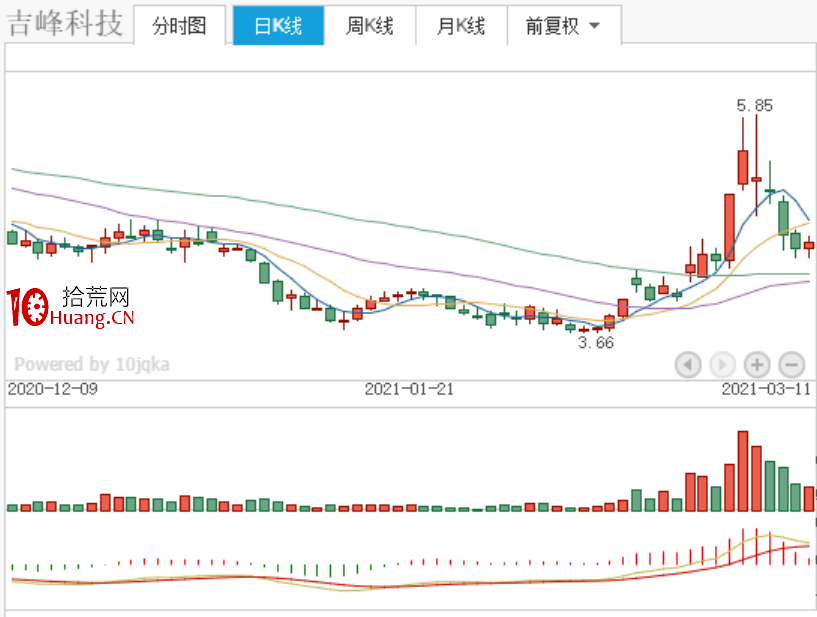Click the Powered by 10jqka text
817x617 pixels.
click(92, 364)
